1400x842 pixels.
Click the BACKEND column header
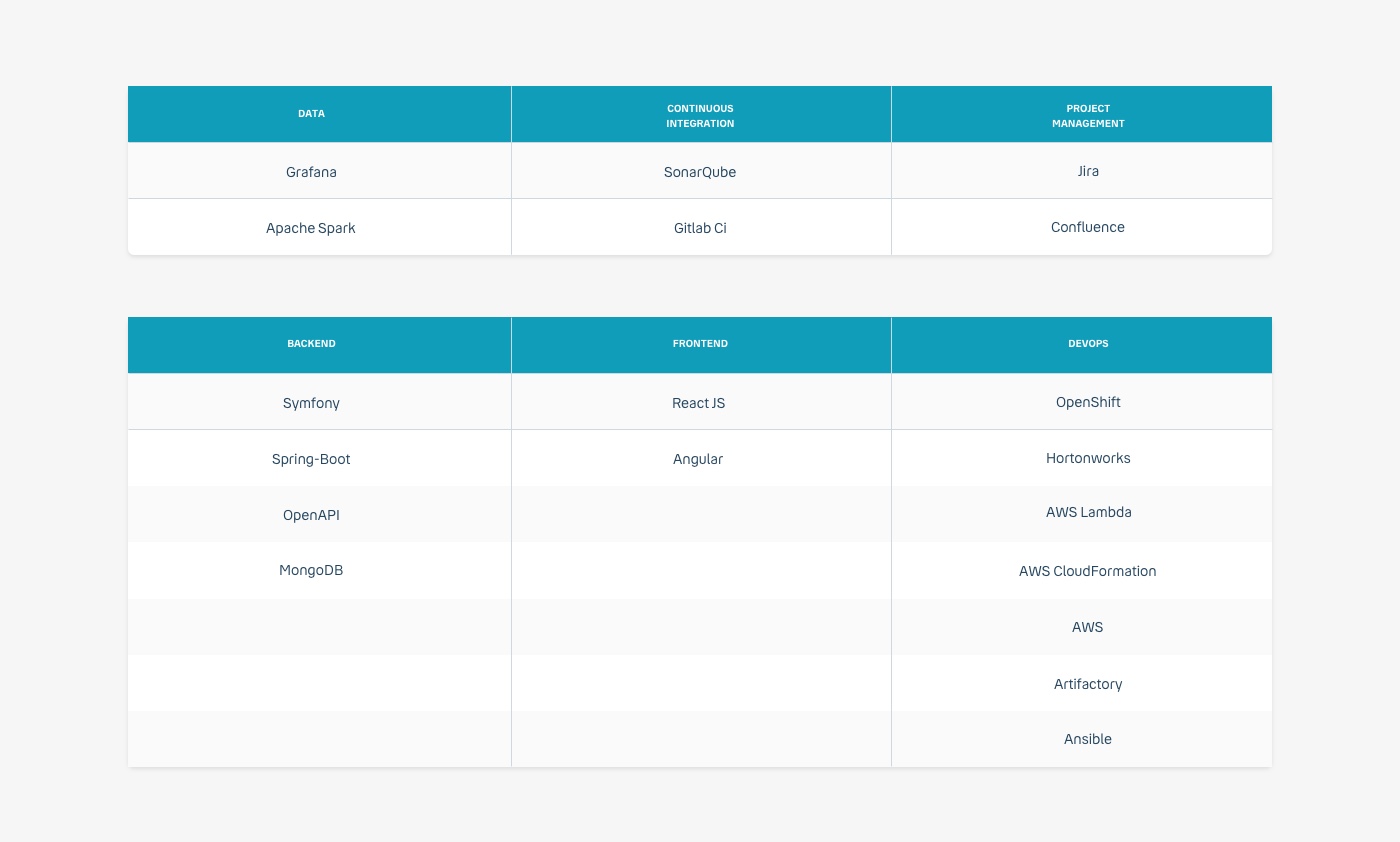coord(319,345)
